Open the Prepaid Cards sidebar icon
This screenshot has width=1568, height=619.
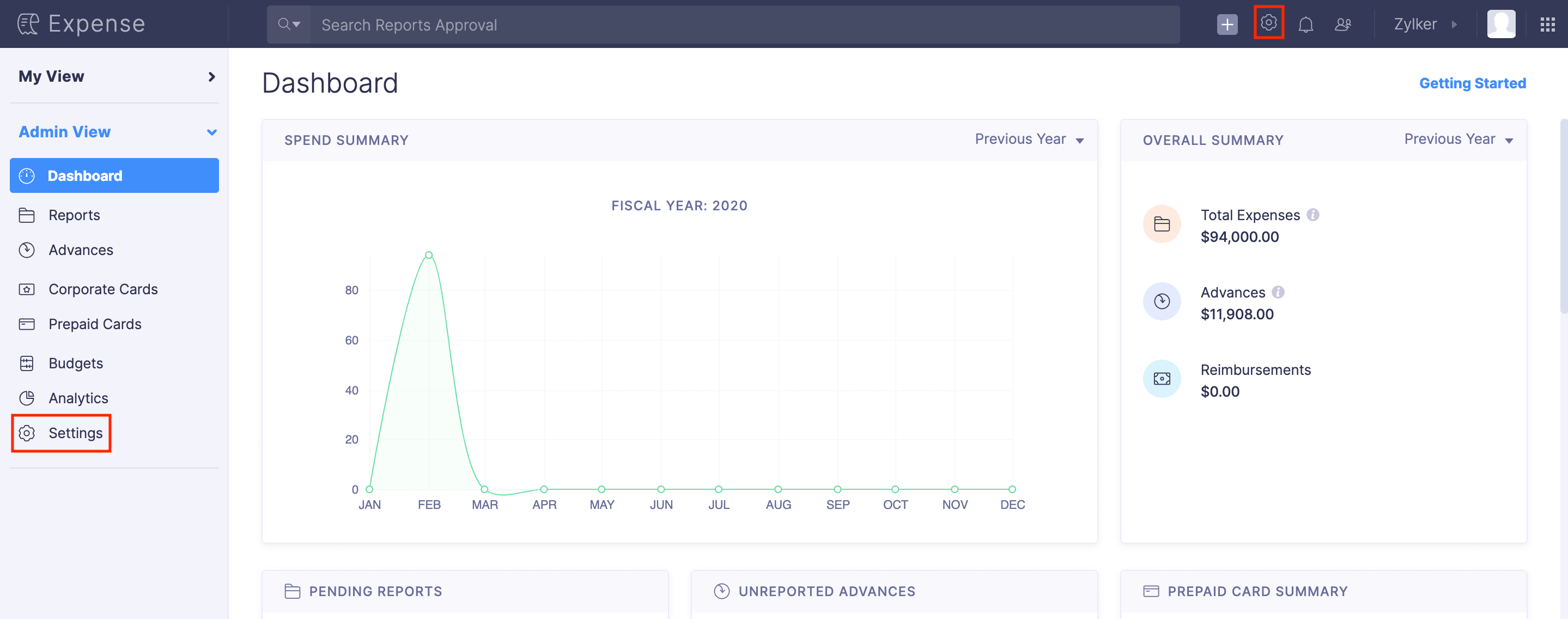[x=27, y=324]
